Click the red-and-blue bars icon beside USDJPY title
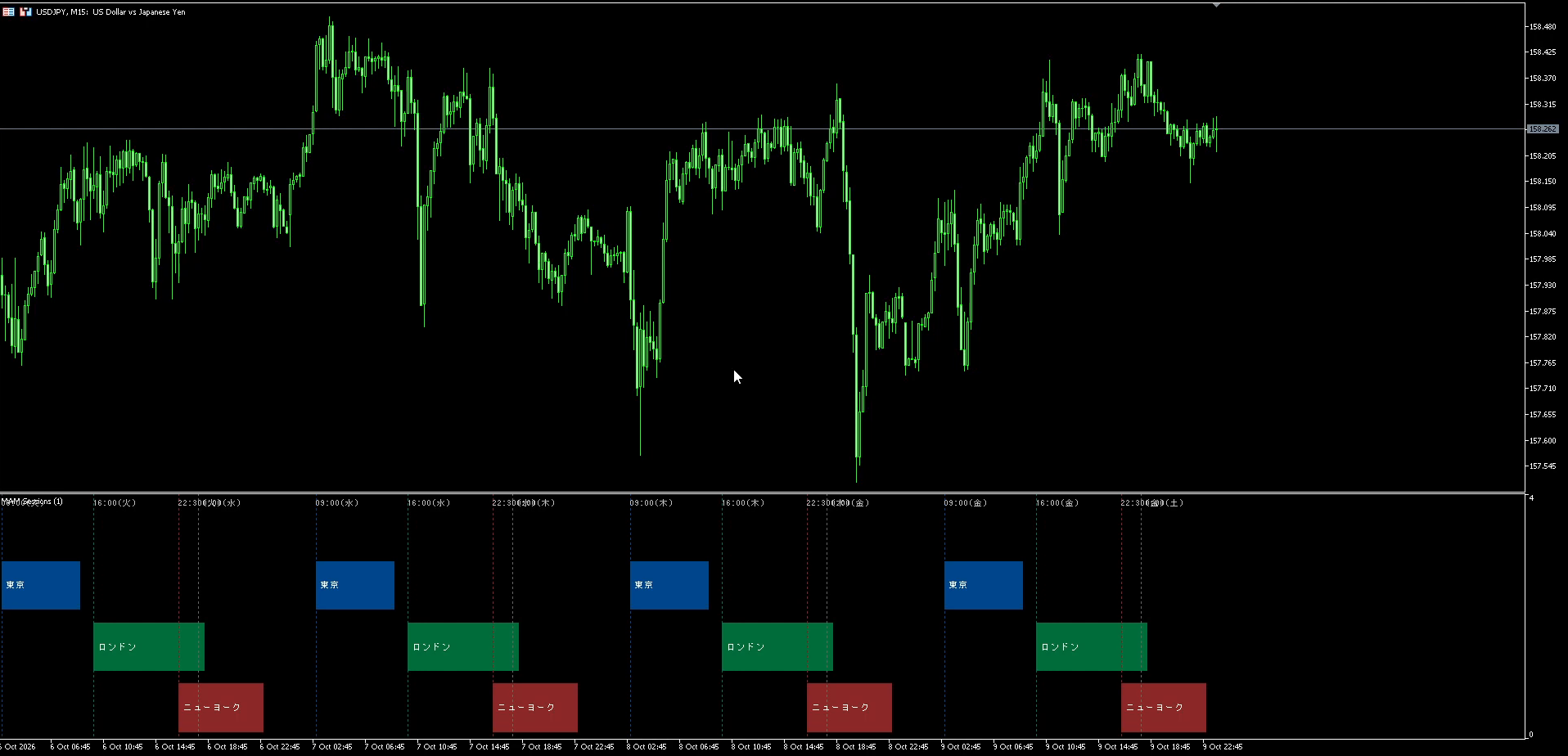Image resolution: width=1568 pixels, height=756 pixels. click(x=25, y=11)
